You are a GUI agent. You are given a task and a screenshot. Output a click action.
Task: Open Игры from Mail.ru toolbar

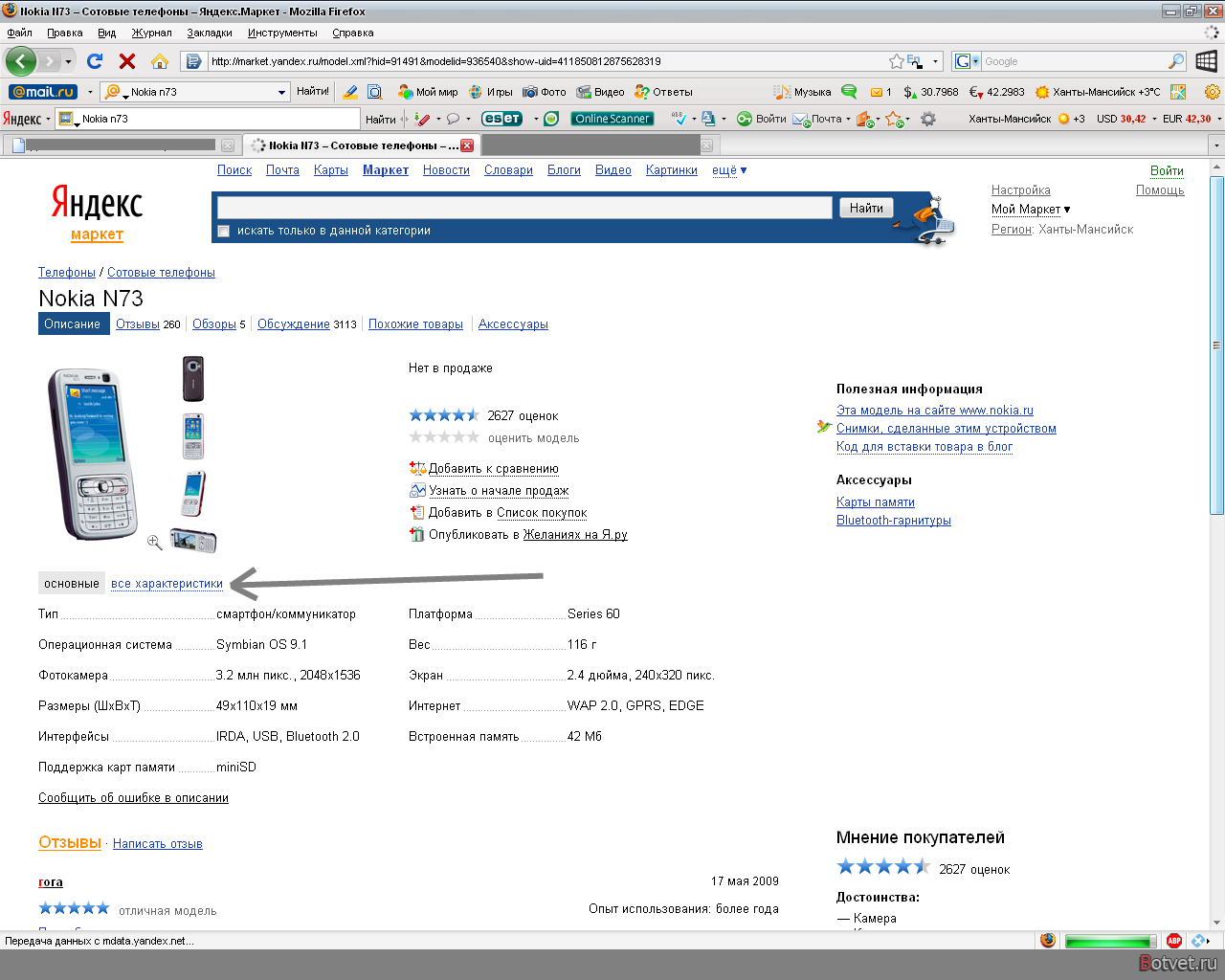pyautogui.click(x=490, y=92)
